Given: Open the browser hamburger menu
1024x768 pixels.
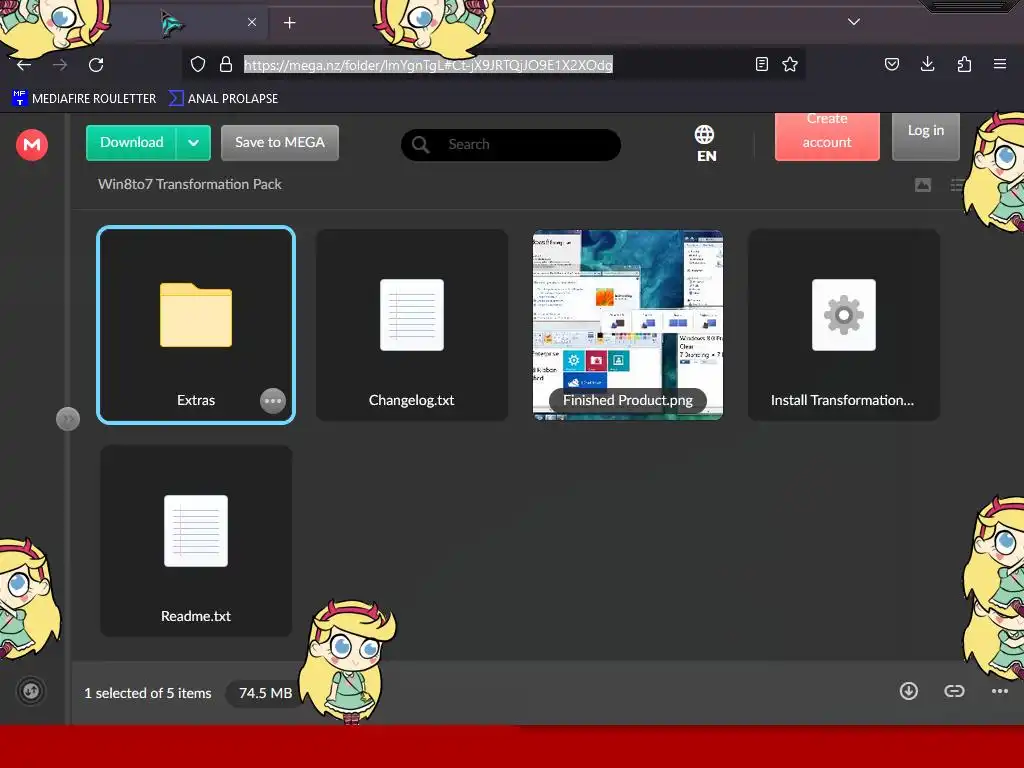Looking at the screenshot, I should point(1000,64).
